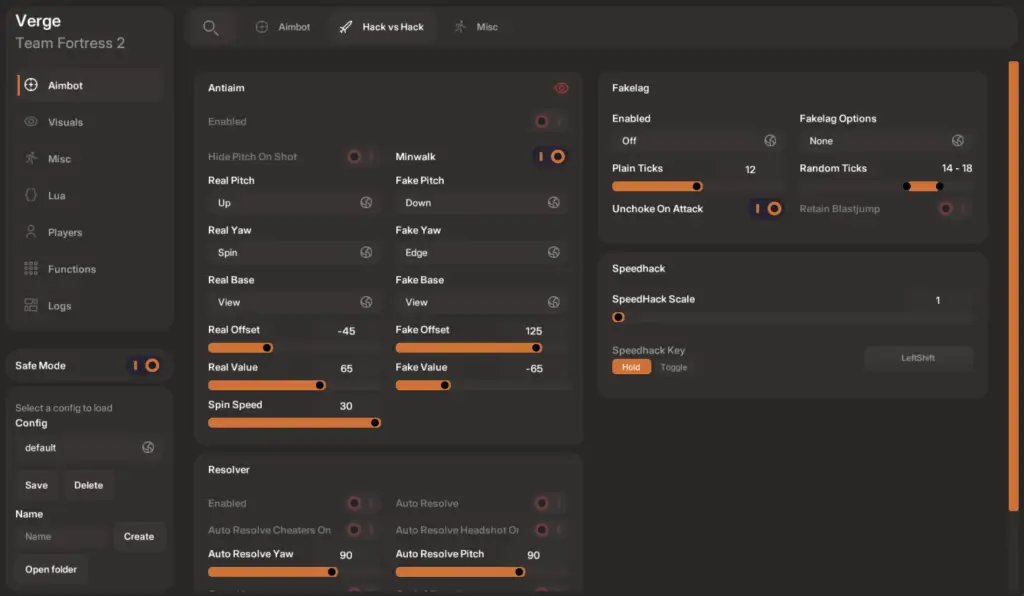Select Hold mode for Speedhack Key
This screenshot has height=596, width=1024.
[631, 367]
